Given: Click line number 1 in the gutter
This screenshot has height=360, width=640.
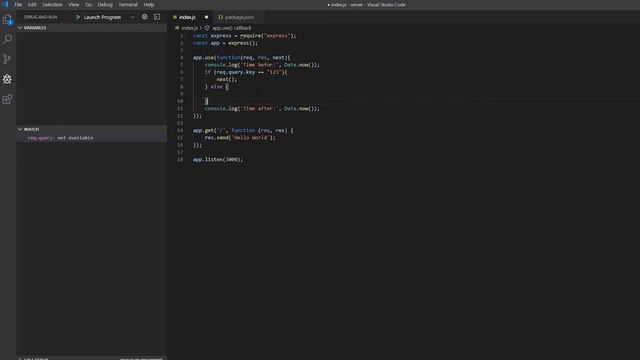Looking at the screenshot, I should click(182, 36).
